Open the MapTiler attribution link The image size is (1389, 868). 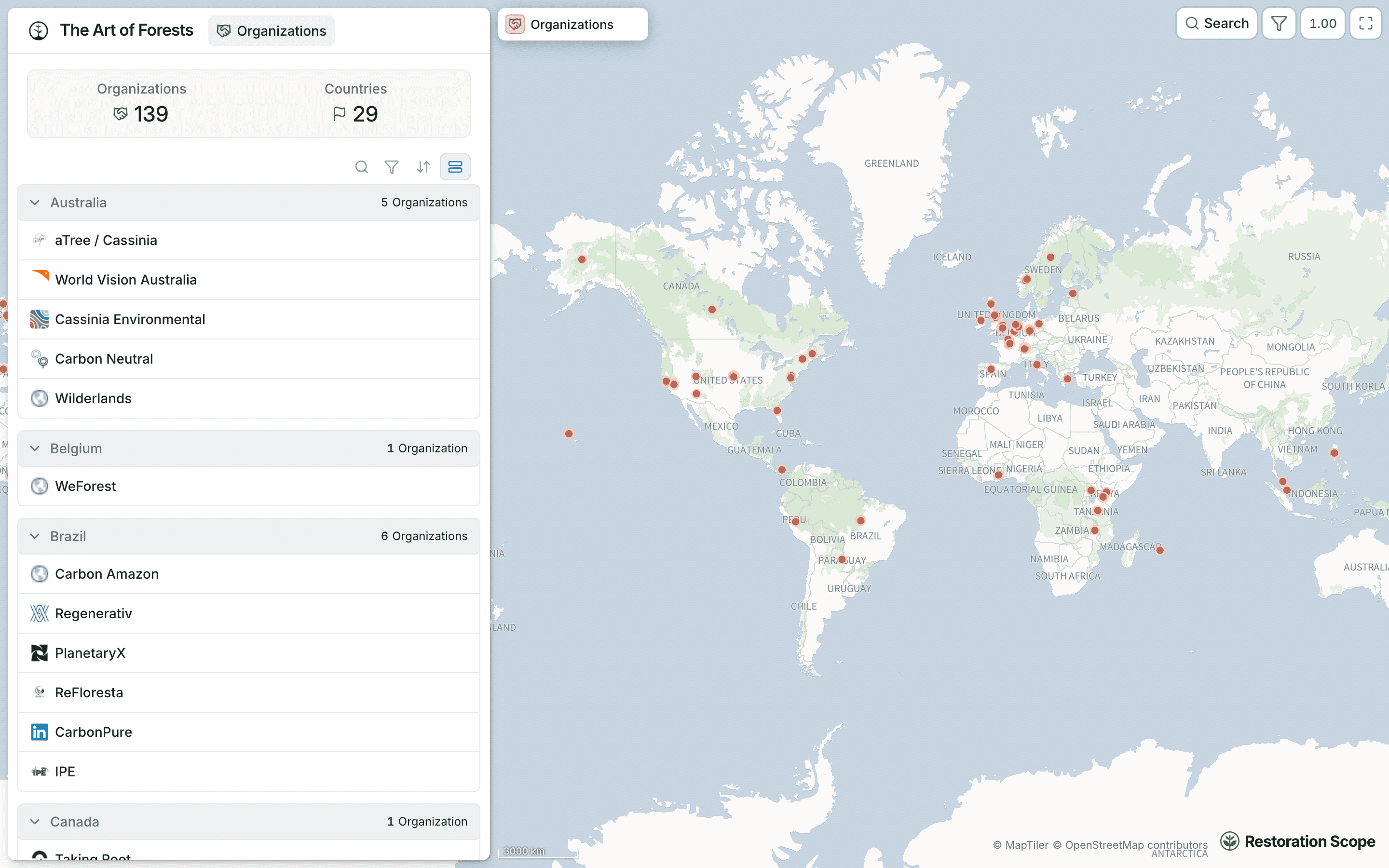tap(1021, 845)
